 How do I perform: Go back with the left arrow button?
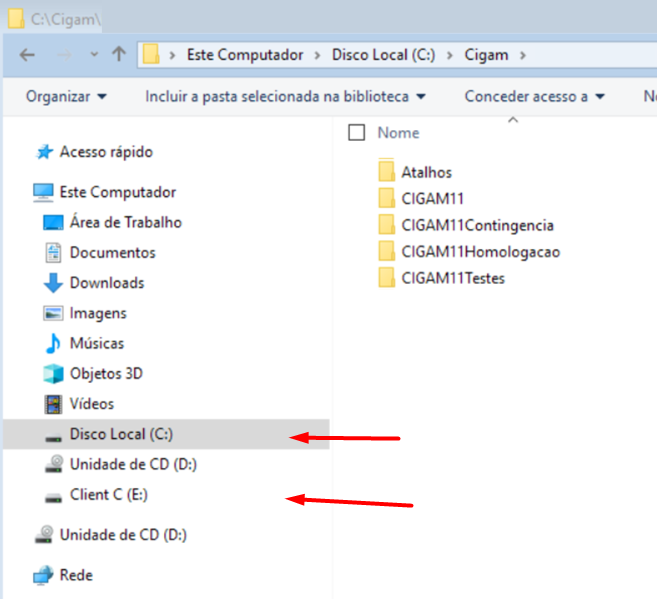(x=27, y=55)
